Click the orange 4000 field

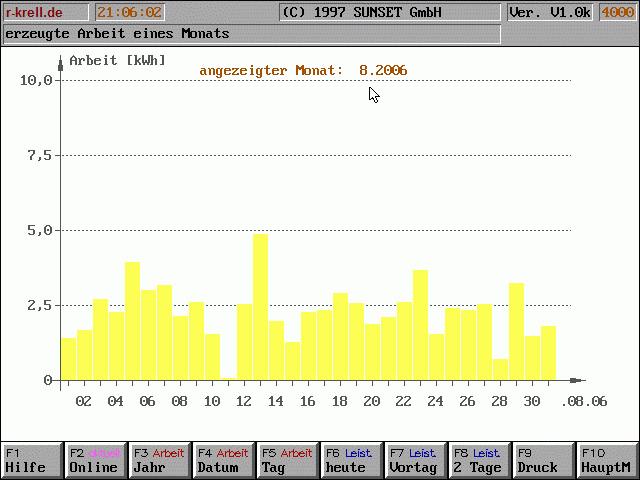(x=616, y=13)
